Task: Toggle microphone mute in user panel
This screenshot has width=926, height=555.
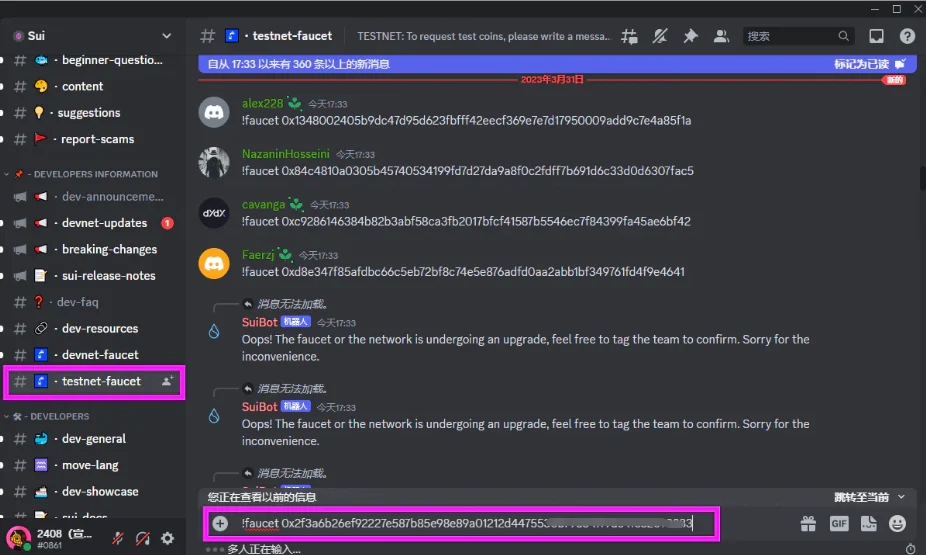Action: click(118, 538)
